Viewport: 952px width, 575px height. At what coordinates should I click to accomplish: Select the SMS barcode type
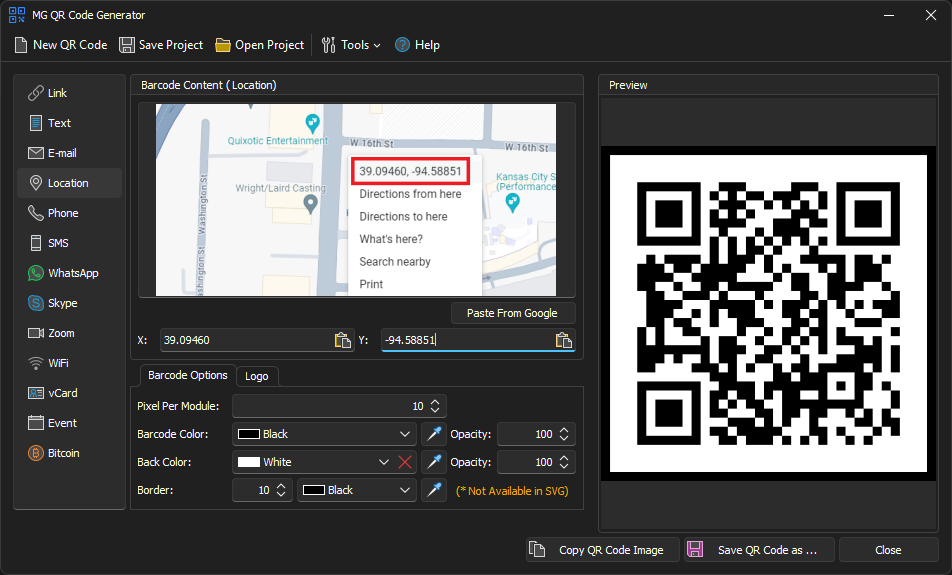click(x=69, y=243)
